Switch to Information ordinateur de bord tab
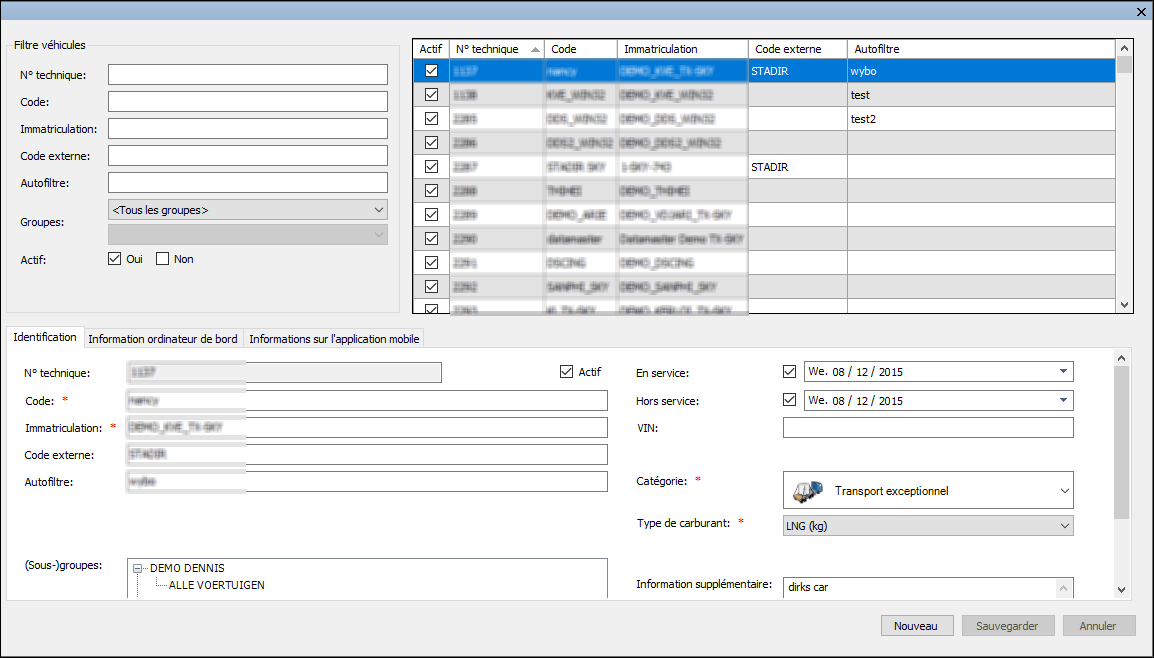 pyautogui.click(x=163, y=339)
